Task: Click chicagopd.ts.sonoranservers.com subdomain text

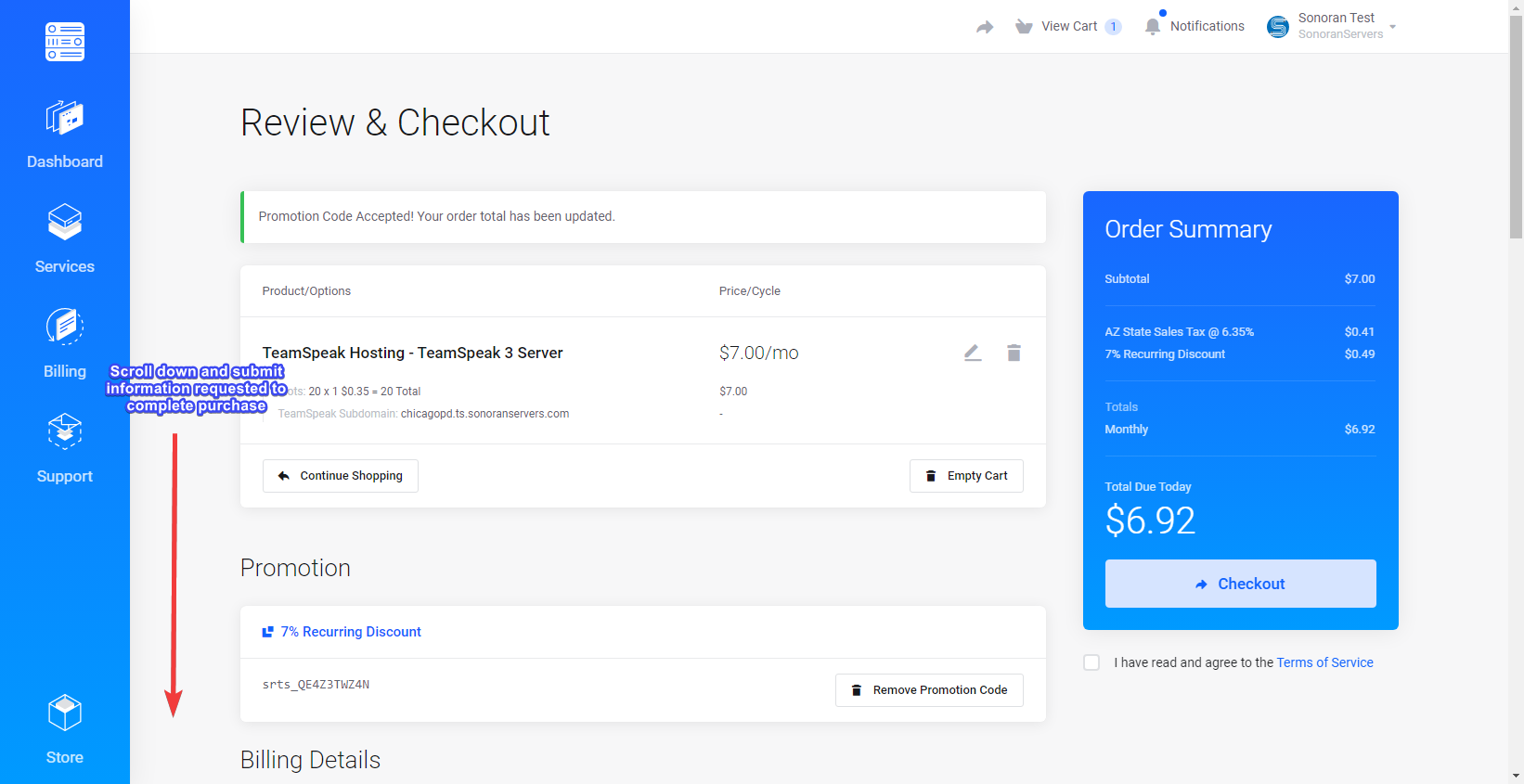Action: 484,414
